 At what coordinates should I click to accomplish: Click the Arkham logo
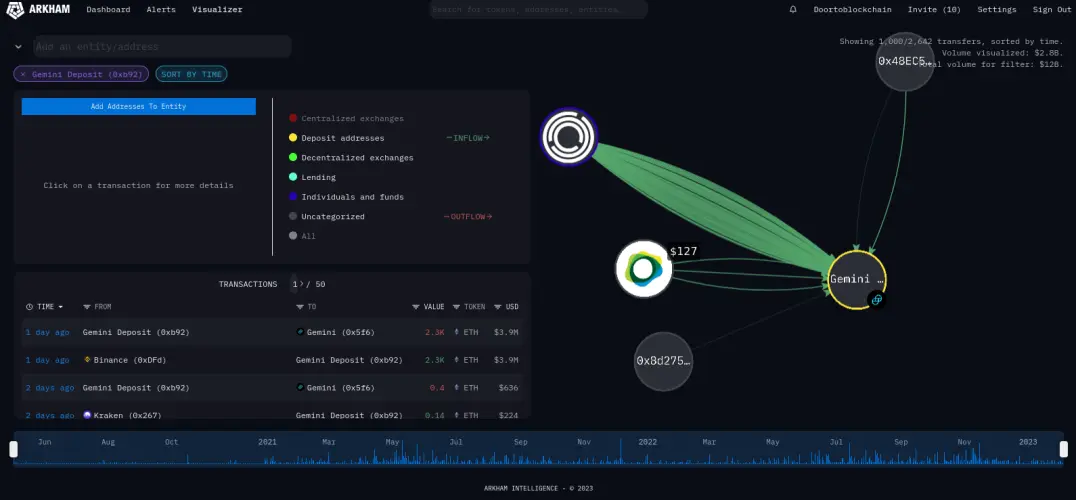coord(38,10)
